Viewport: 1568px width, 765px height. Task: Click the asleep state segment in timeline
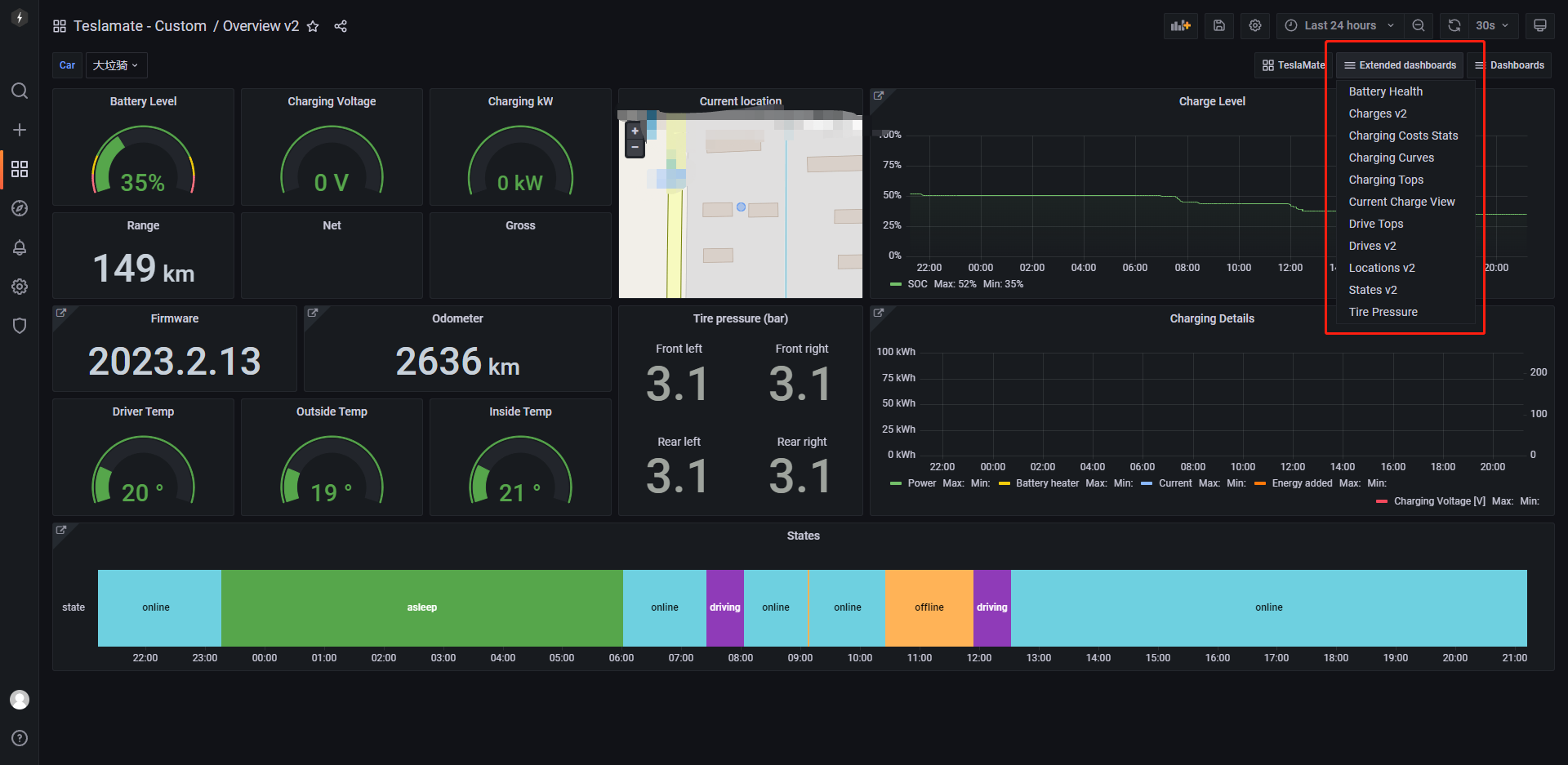422,607
